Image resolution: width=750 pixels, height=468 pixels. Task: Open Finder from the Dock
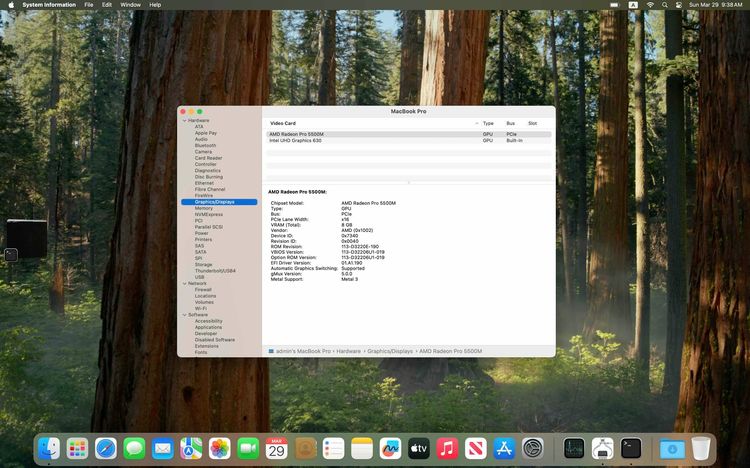[x=49, y=449]
